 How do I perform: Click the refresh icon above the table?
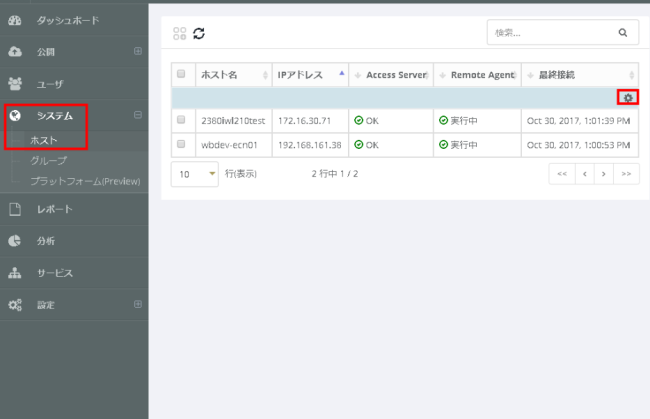click(x=199, y=33)
